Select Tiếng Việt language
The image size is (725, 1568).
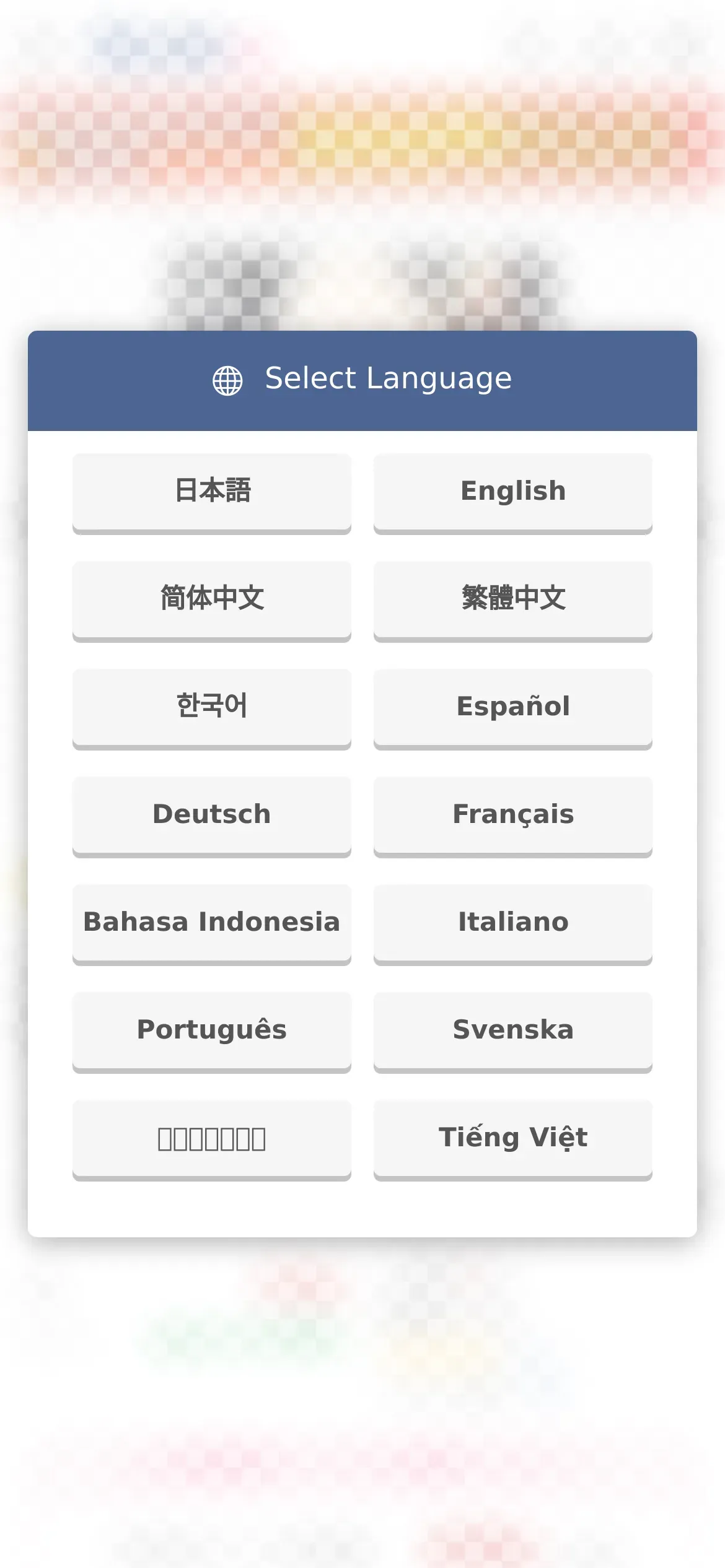513,1140
